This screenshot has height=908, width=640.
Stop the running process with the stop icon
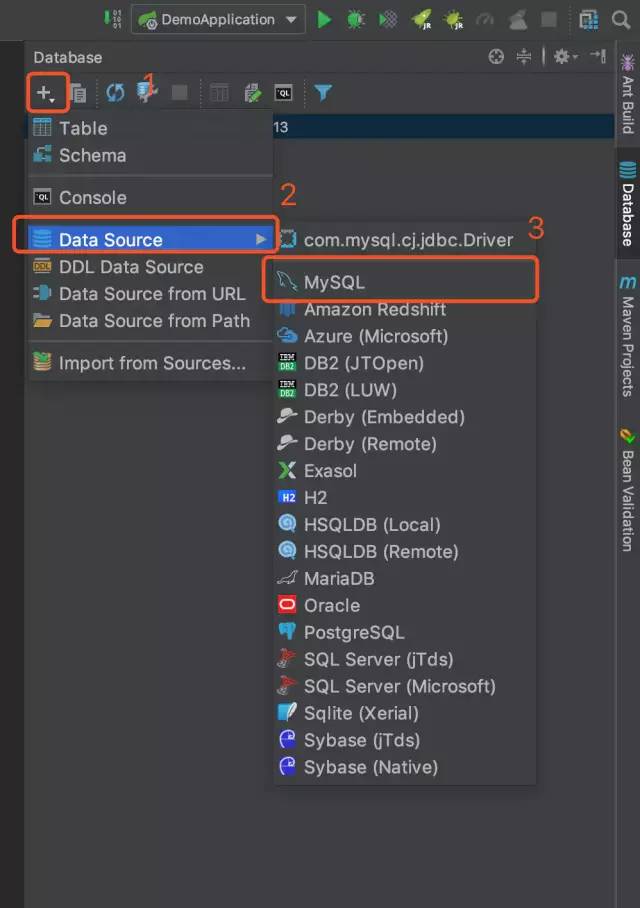(546, 19)
